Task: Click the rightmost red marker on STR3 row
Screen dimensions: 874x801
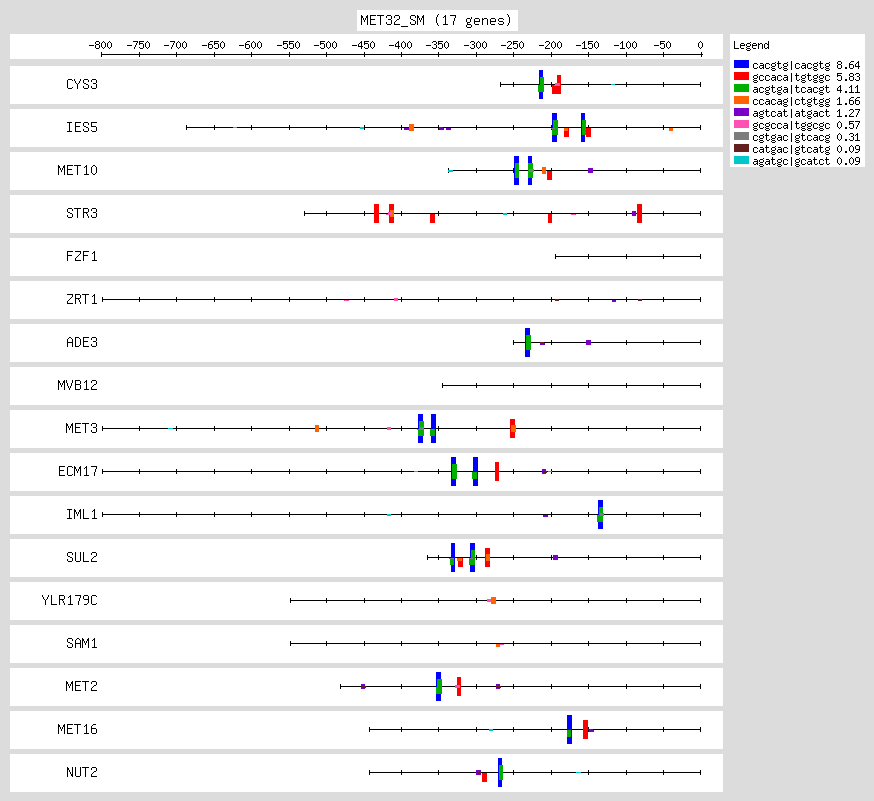Action: point(639,213)
